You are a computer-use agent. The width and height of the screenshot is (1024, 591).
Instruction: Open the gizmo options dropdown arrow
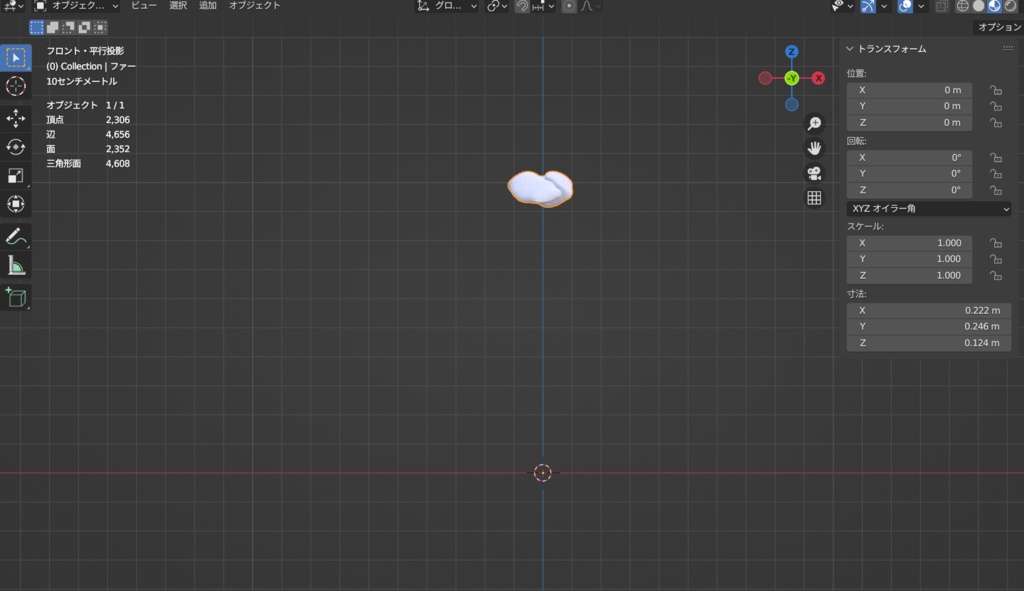(884, 6)
